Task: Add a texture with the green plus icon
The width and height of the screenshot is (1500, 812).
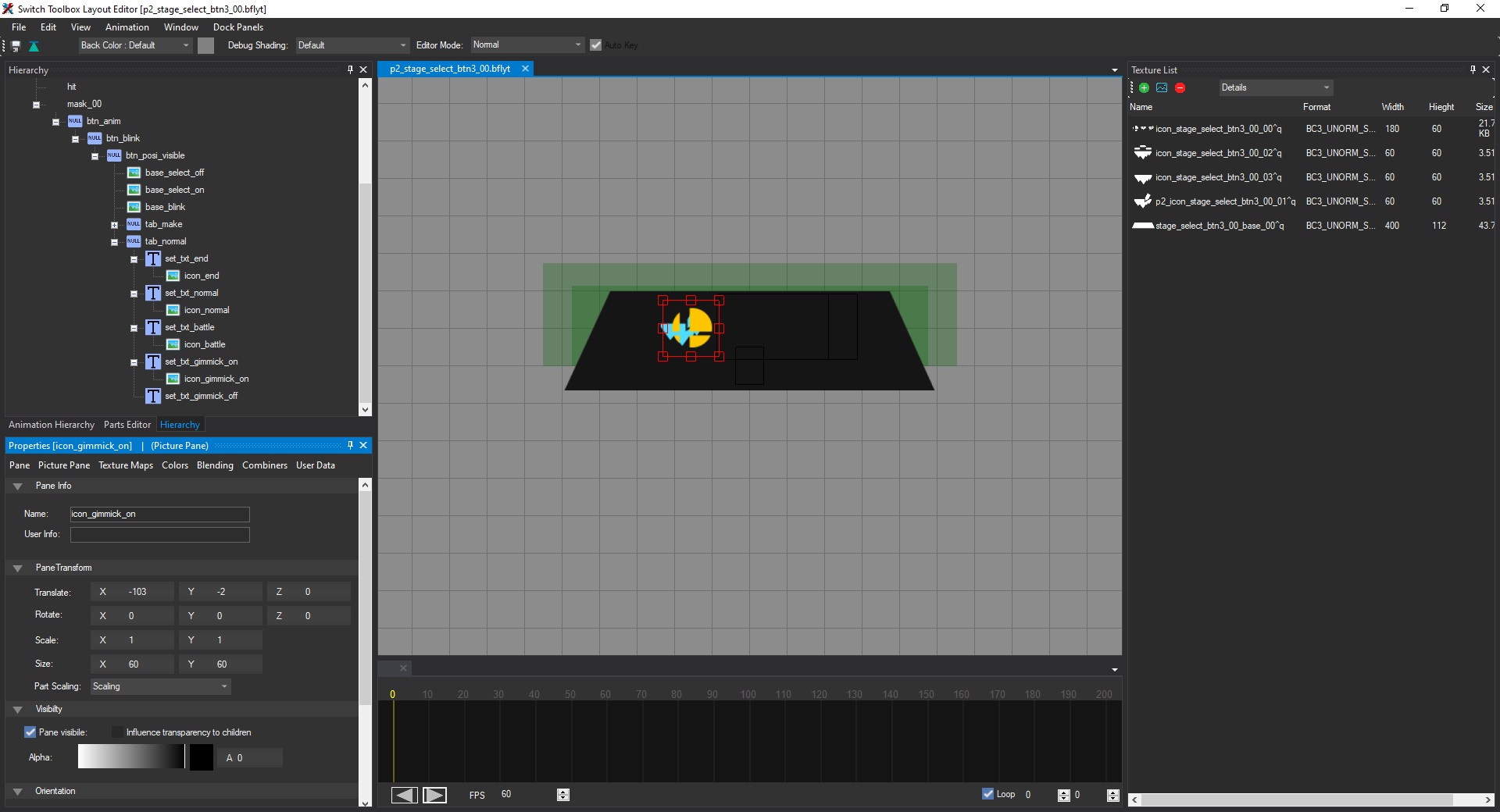Action: [x=1144, y=87]
